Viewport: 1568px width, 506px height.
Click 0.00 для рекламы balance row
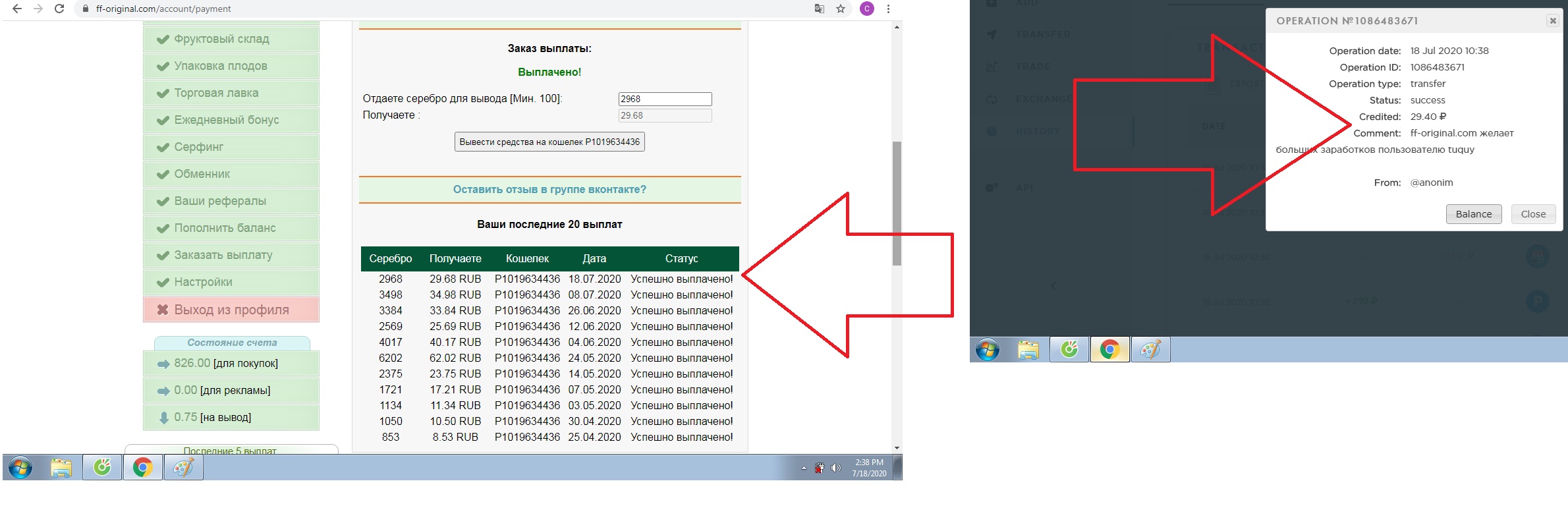point(231,391)
